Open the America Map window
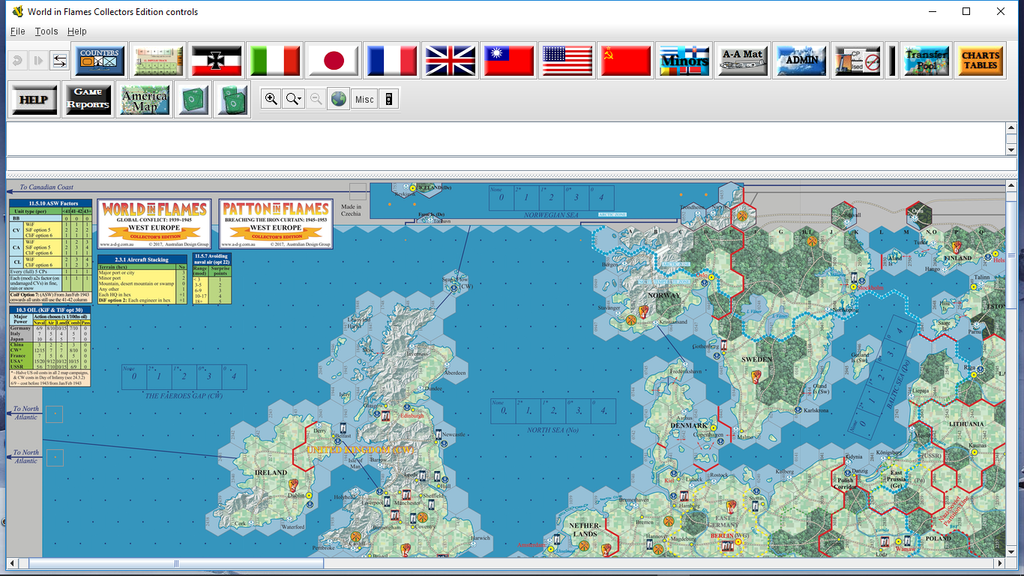Screen dimensions: 1024x576 [144, 100]
